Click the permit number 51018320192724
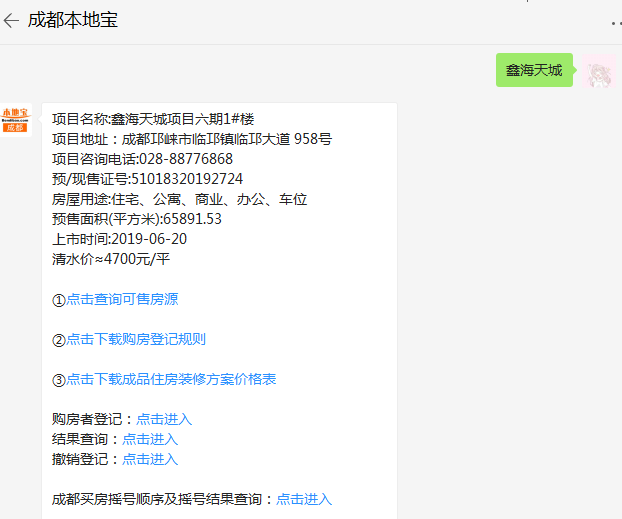The image size is (622, 519). [187, 179]
